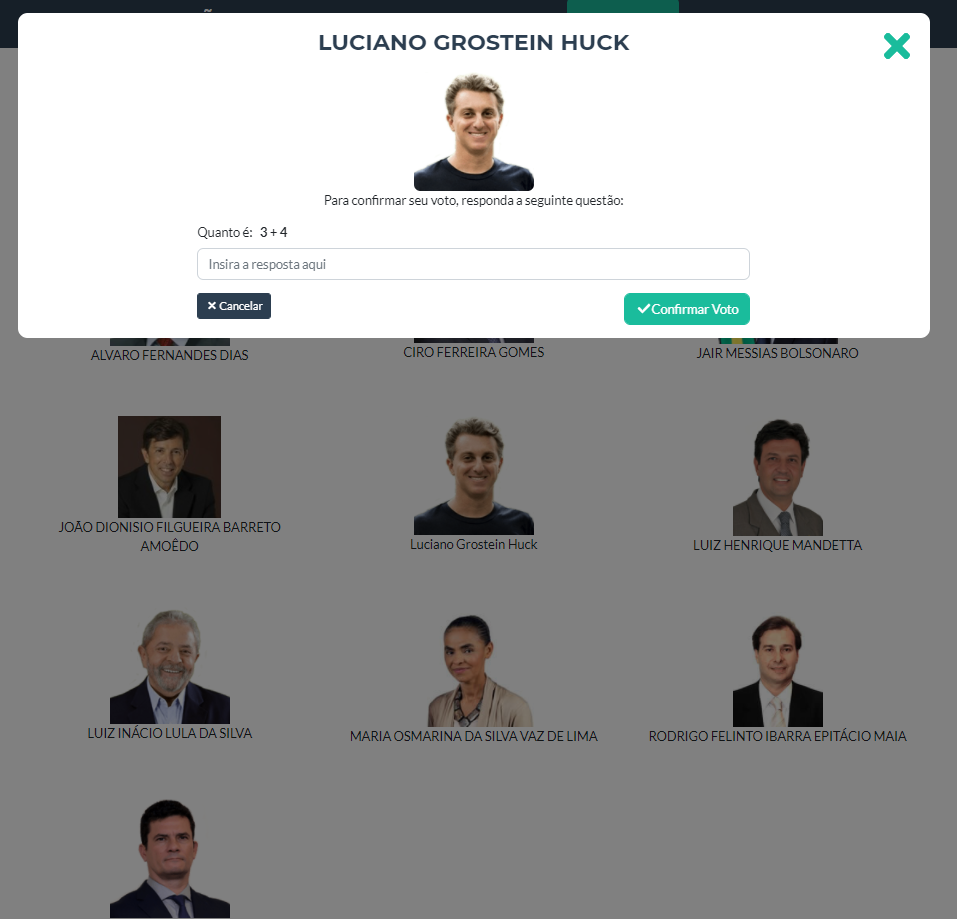Image resolution: width=957 pixels, height=919 pixels.
Task: Select the Rodrigo Felinto Ibarra Epitácio Maia photo
Action: tap(778, 671)
